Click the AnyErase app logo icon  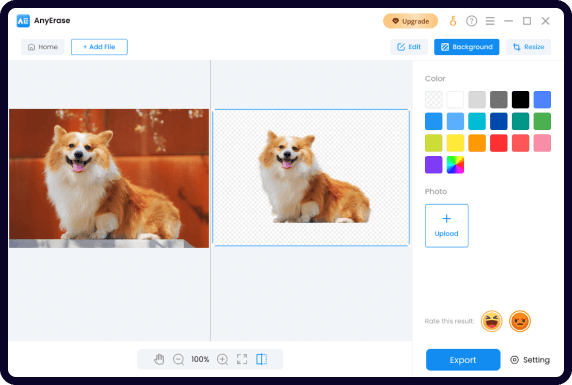pyautogui.click(x=23, y=21)
